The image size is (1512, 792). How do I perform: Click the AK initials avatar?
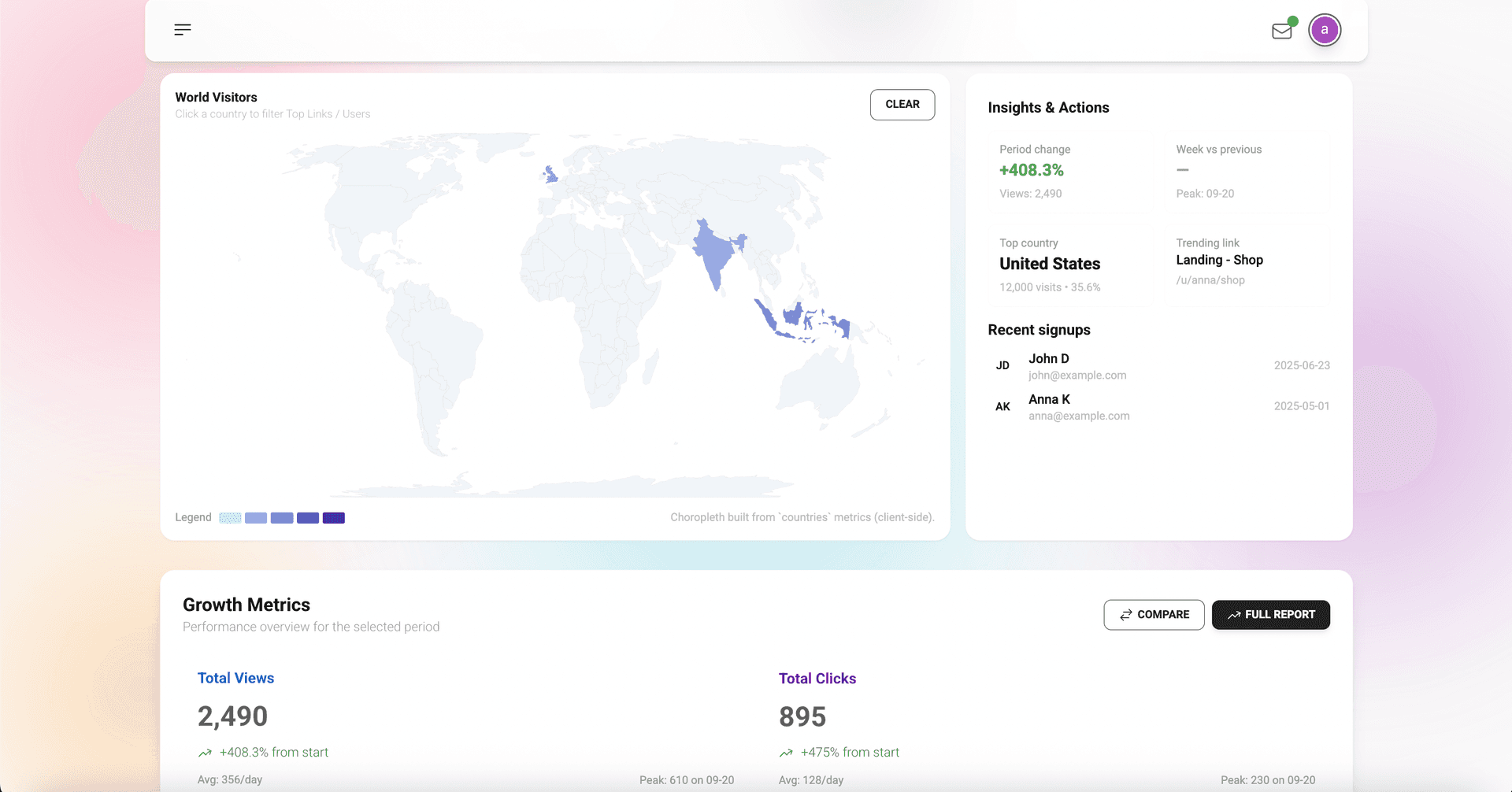tap(1002, 407)
